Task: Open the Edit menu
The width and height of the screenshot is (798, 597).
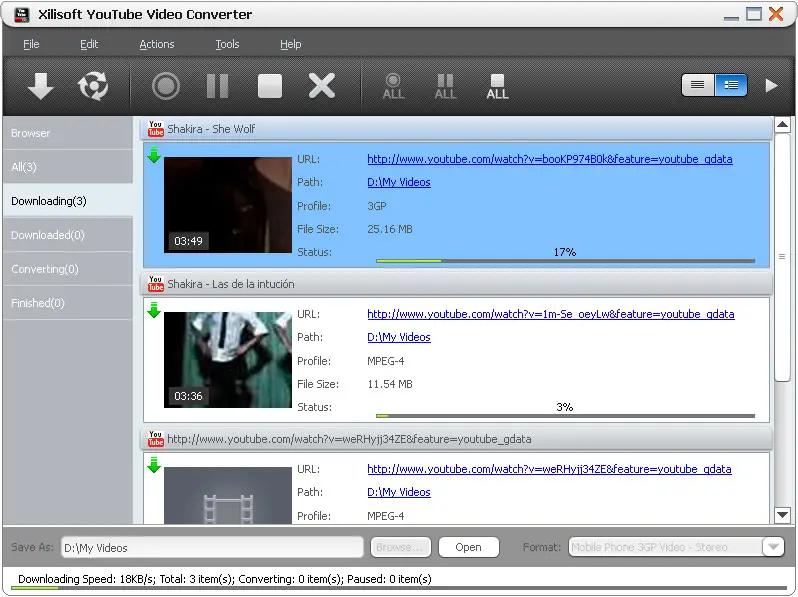Action: (89, 44)
